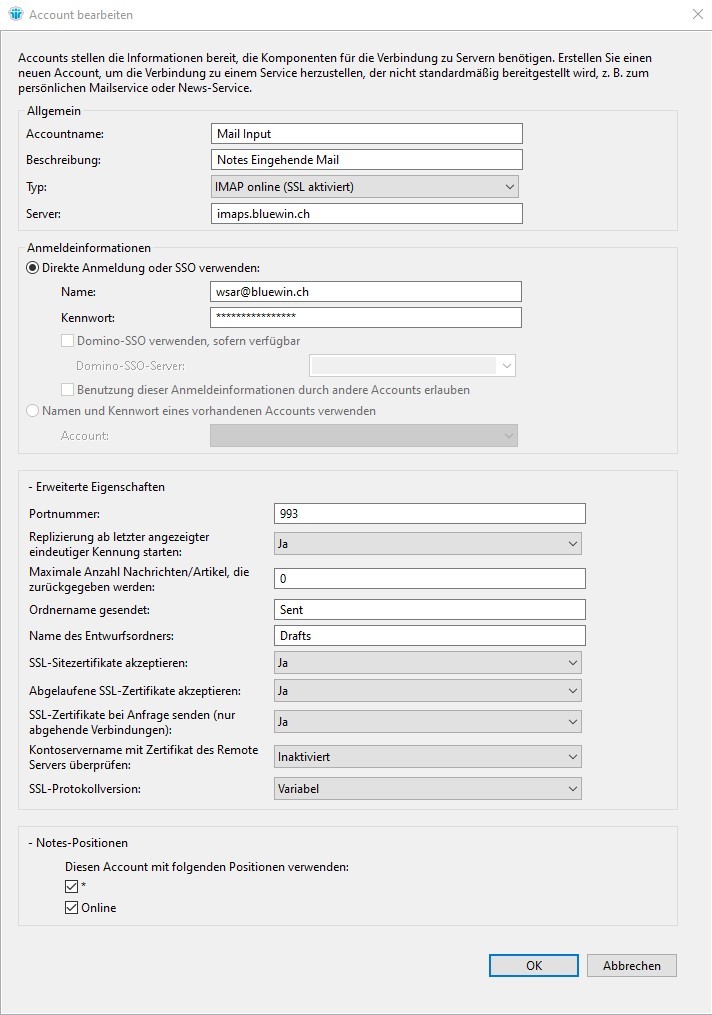
Task: Select 'Direkte Anmeldung oder SSO verwenden' radio button
Action: tap(33, 268)
